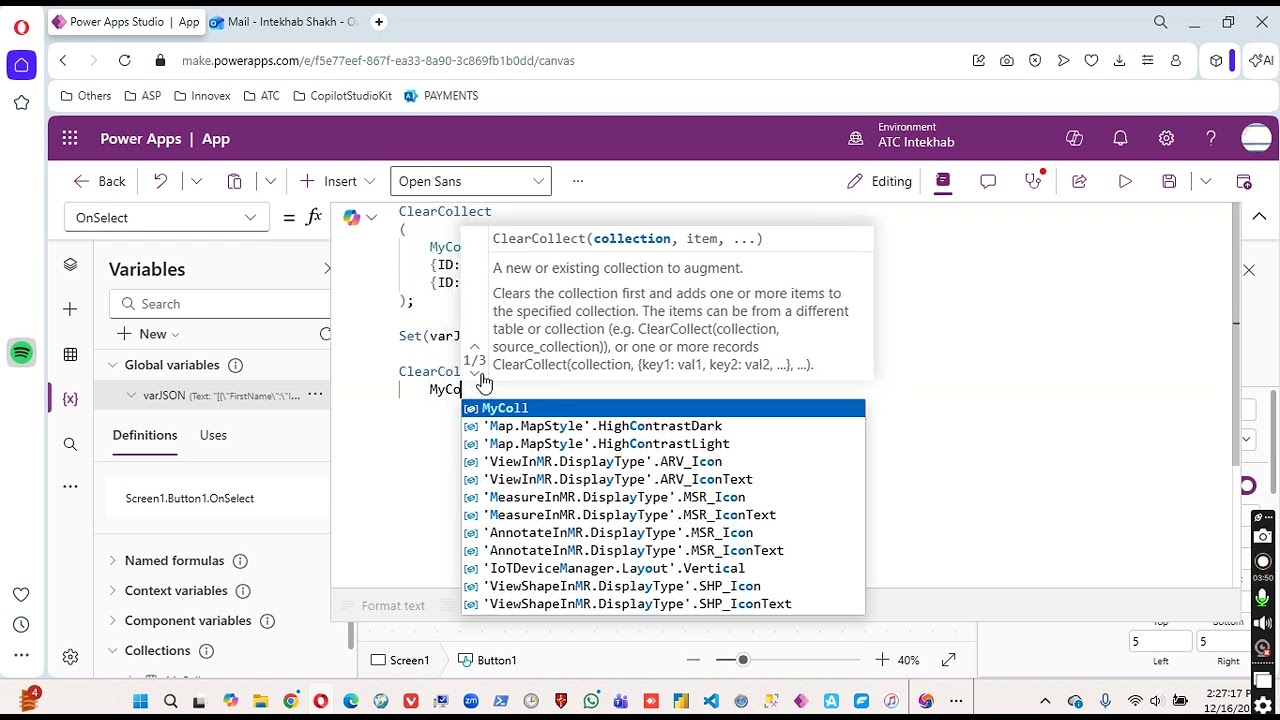This screenshot has width=1280, height=720.
Task: Open the Data table icon in sidebar
Action: 70,354
